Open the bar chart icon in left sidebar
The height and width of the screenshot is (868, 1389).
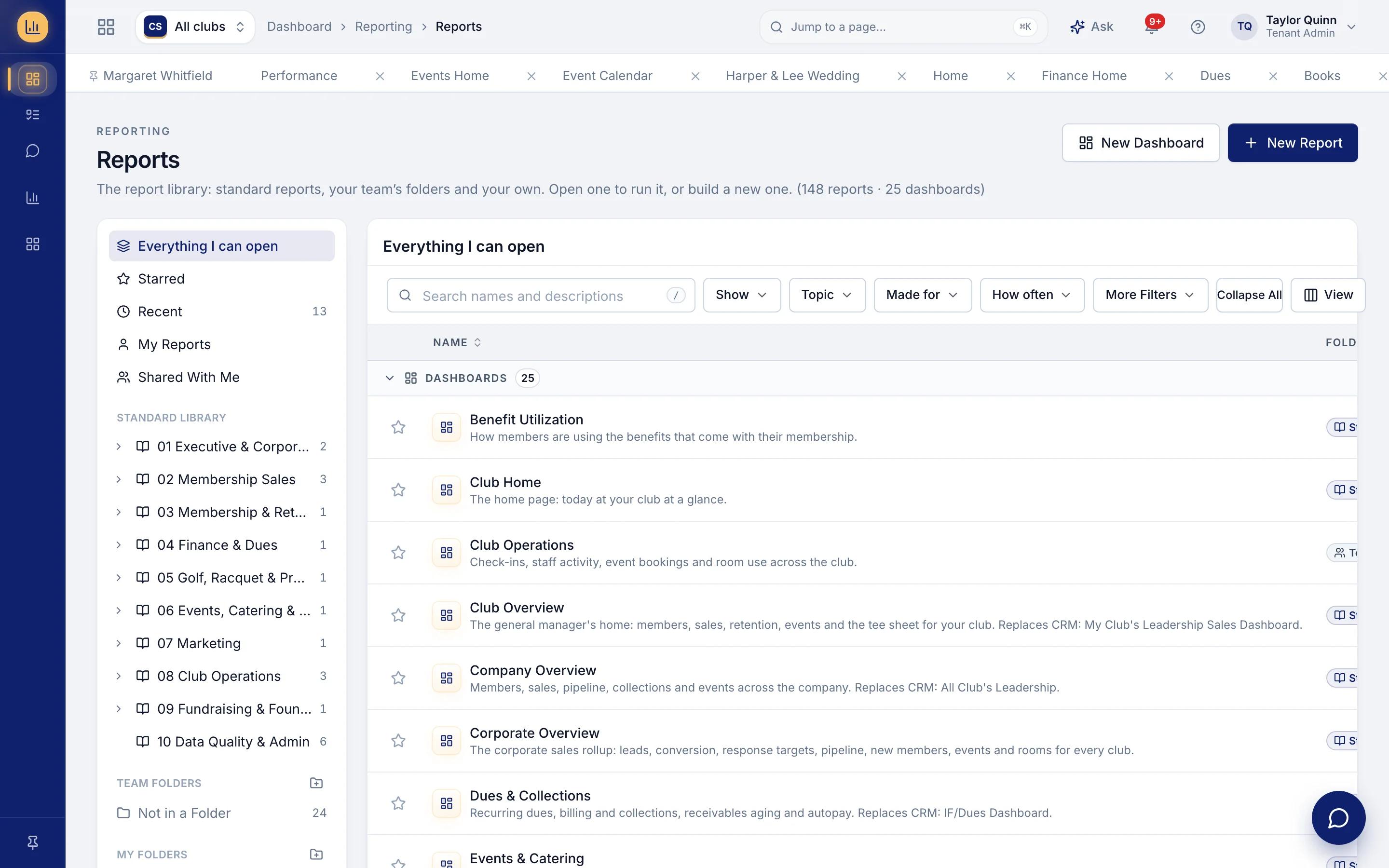click(33, 198)
